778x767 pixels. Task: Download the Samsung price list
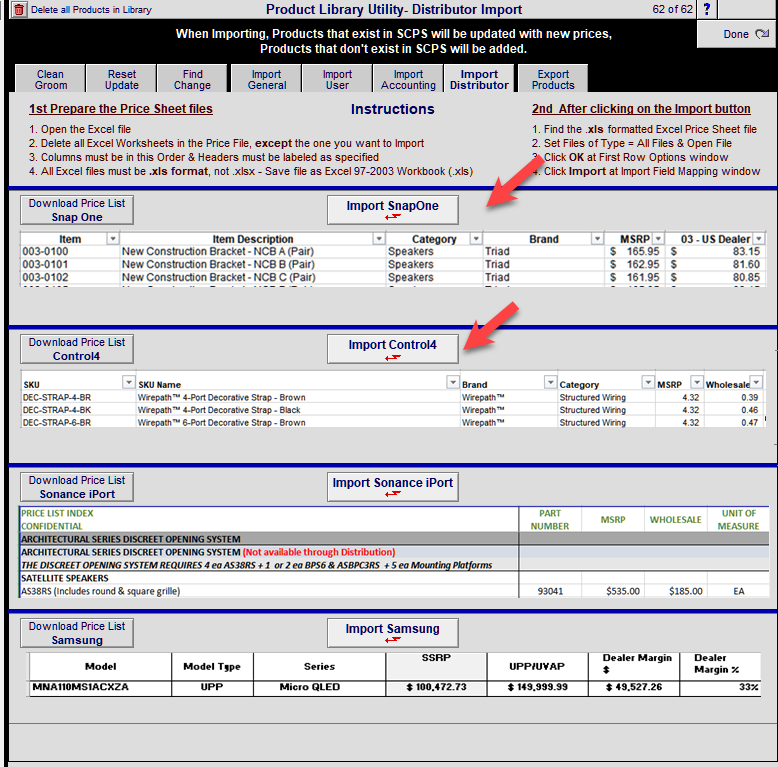(x=77, y=633)
